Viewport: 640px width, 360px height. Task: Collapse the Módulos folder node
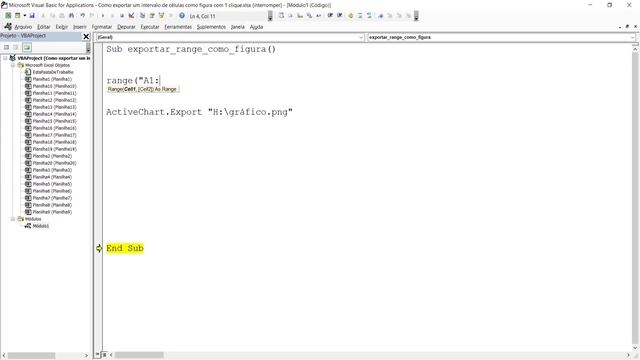tap(13, 219)
